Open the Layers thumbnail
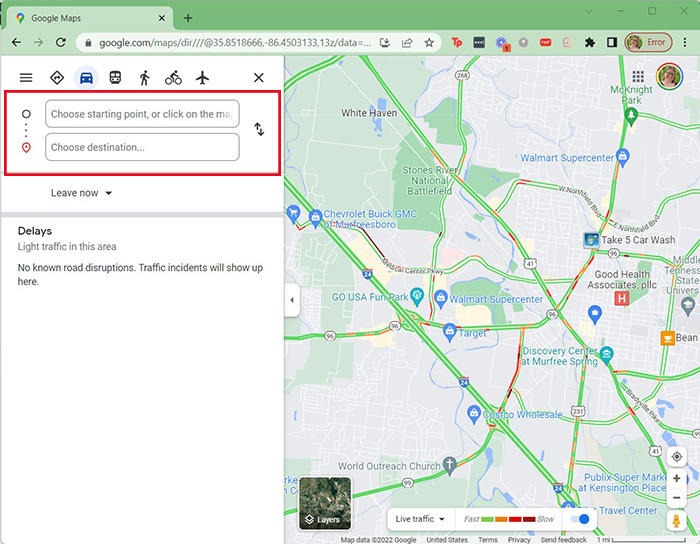This screenshot has height=544, width=700. 325,503
